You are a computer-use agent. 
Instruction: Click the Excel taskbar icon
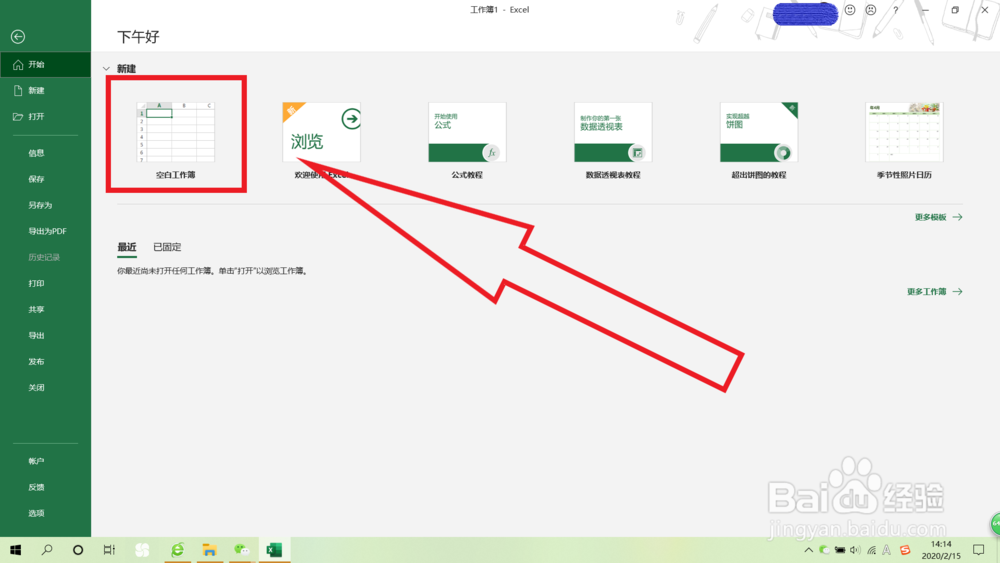pos(274,550)
